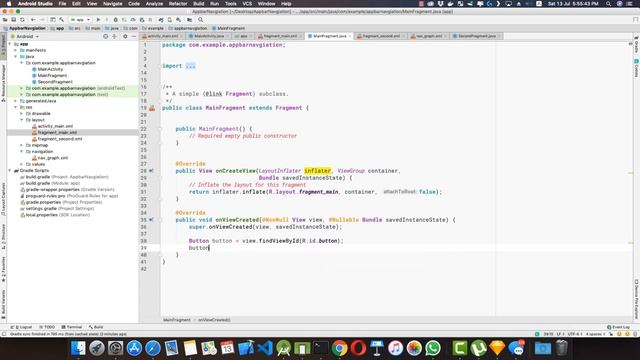Select build.gradle (Module: app) file

[x=50, y=183]
